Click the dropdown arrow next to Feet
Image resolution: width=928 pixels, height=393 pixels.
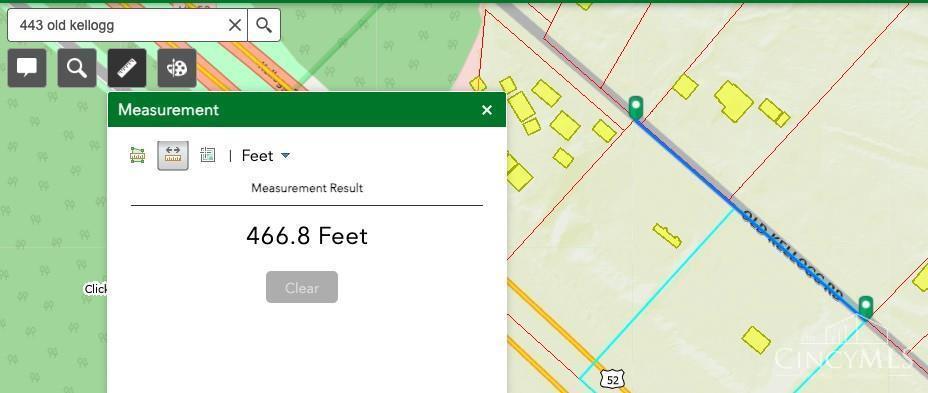pyautogui.click(x=285, y=156)
